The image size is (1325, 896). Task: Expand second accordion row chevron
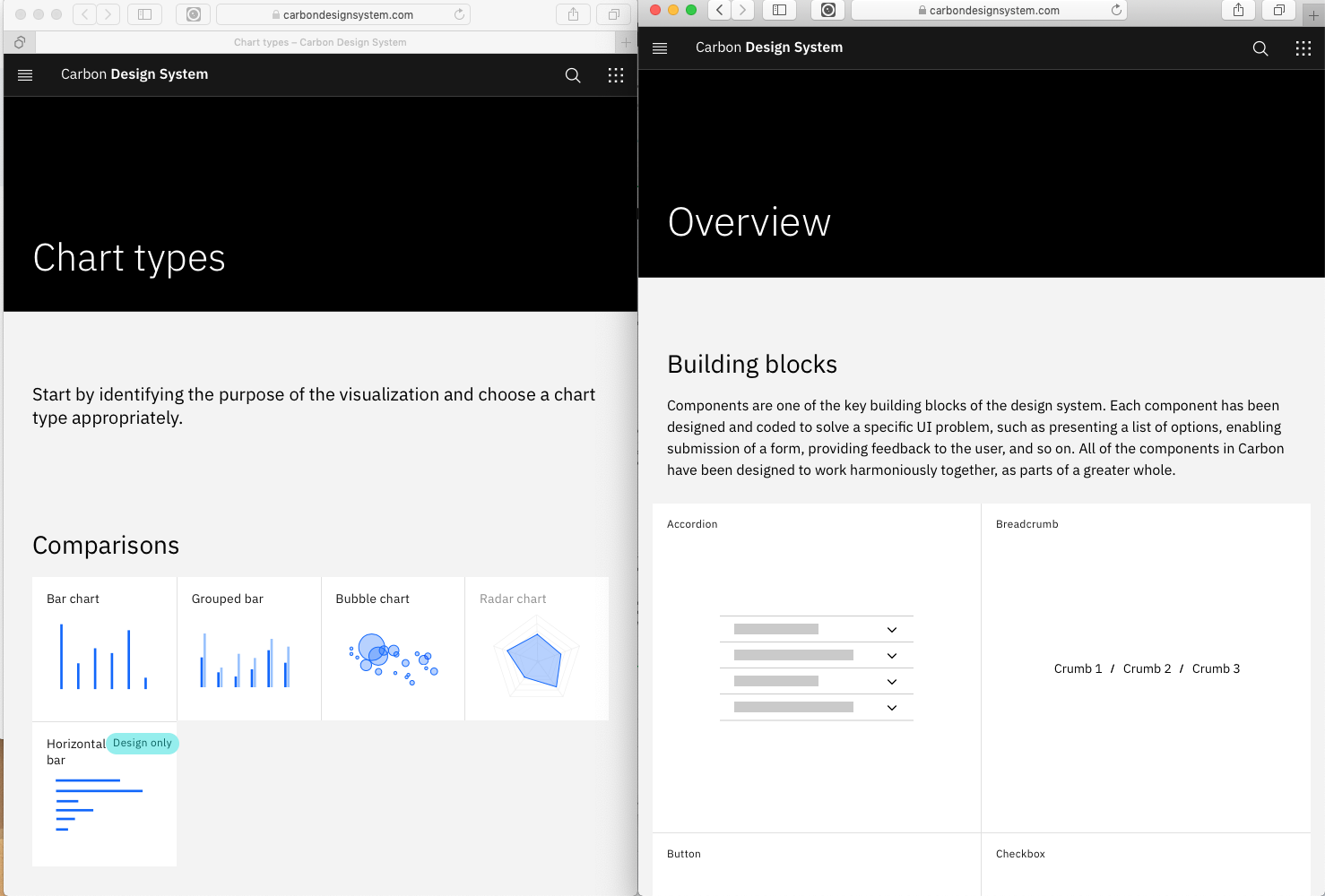pyautogui.click(x=892, y=656)
